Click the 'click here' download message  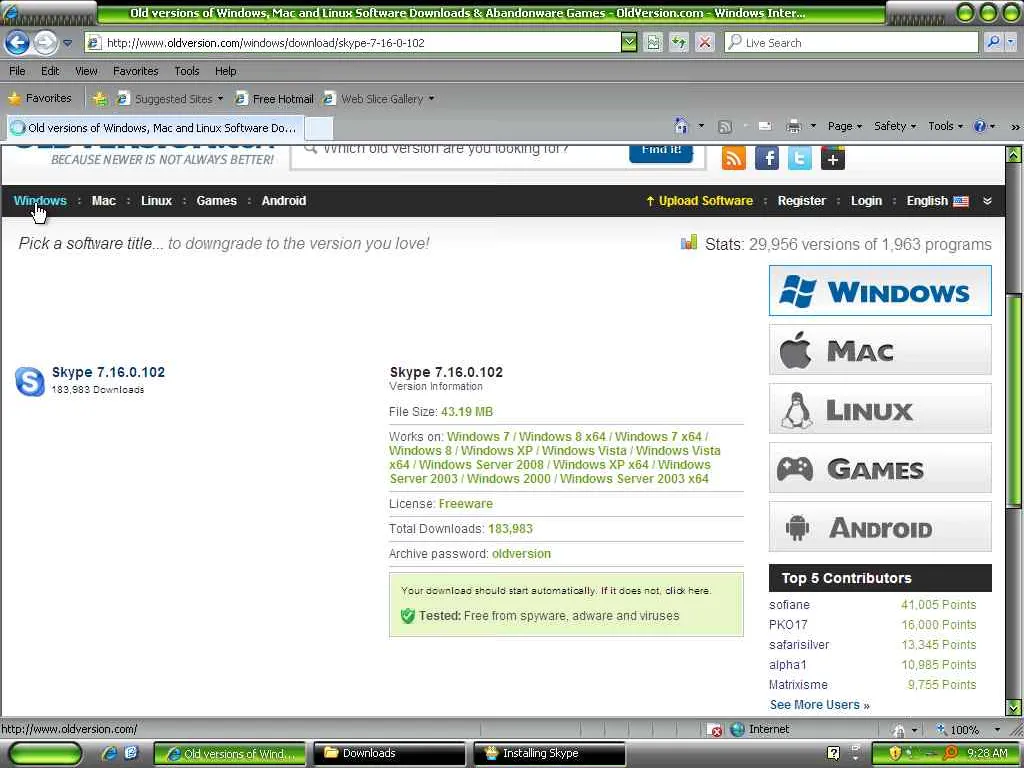[688, 590]
